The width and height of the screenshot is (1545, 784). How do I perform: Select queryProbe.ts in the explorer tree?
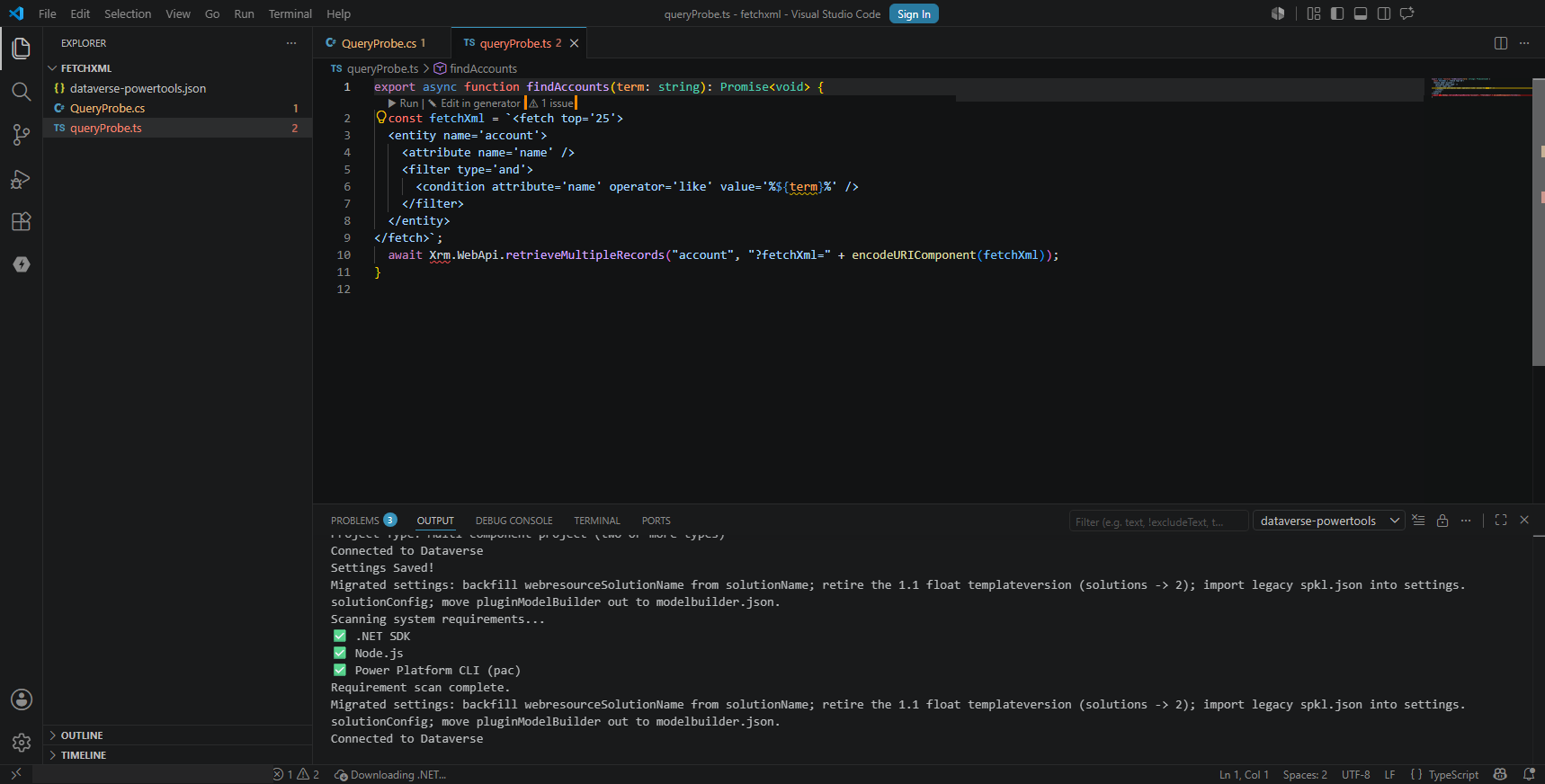point(178,128)
